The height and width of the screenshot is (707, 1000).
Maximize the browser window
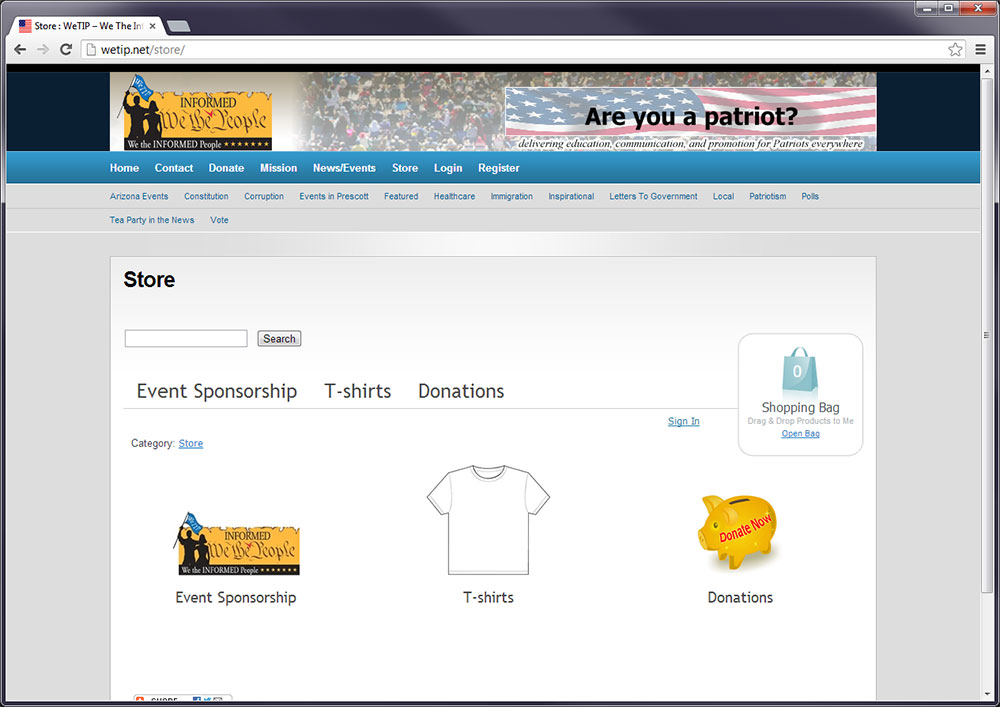coord(948,8)
